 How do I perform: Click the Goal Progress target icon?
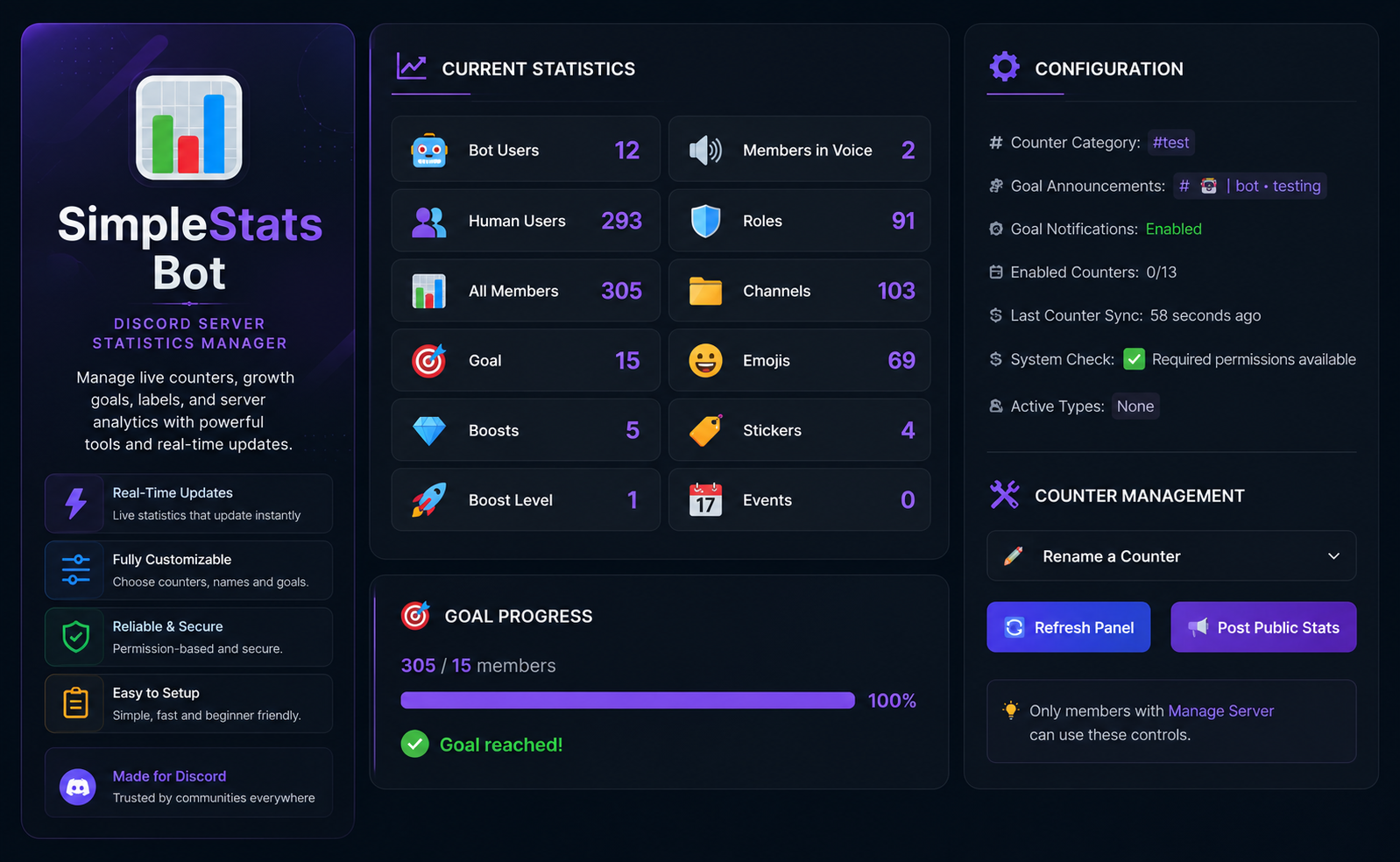tap(415, 616)
